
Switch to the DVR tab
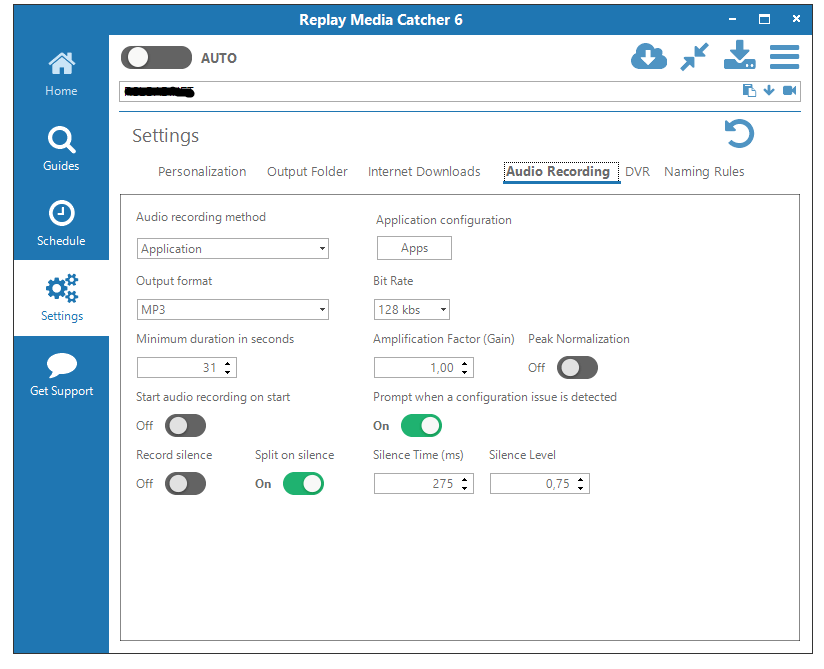tap(637, 172)
